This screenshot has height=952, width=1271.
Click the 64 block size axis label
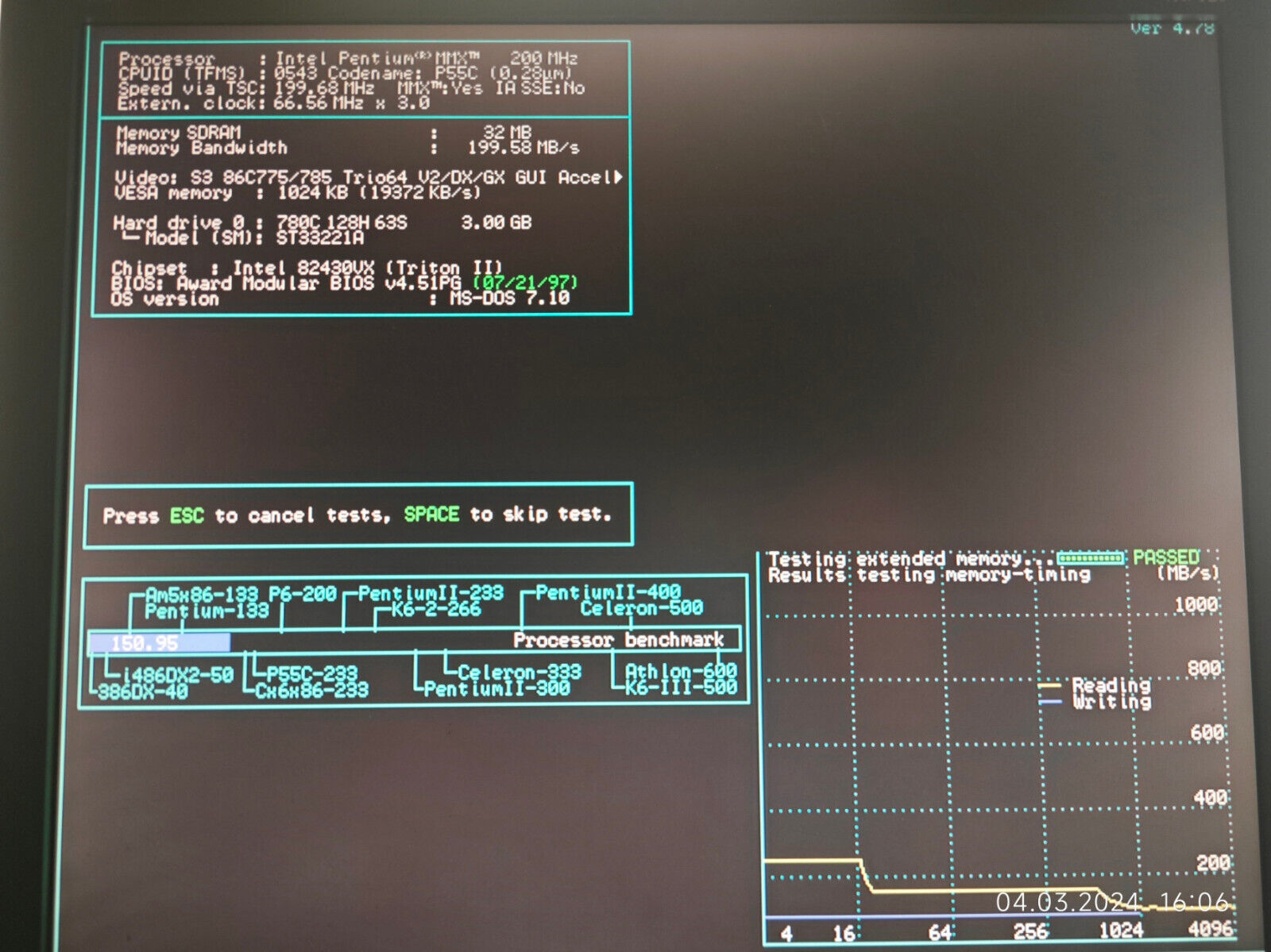pos(941,932)
